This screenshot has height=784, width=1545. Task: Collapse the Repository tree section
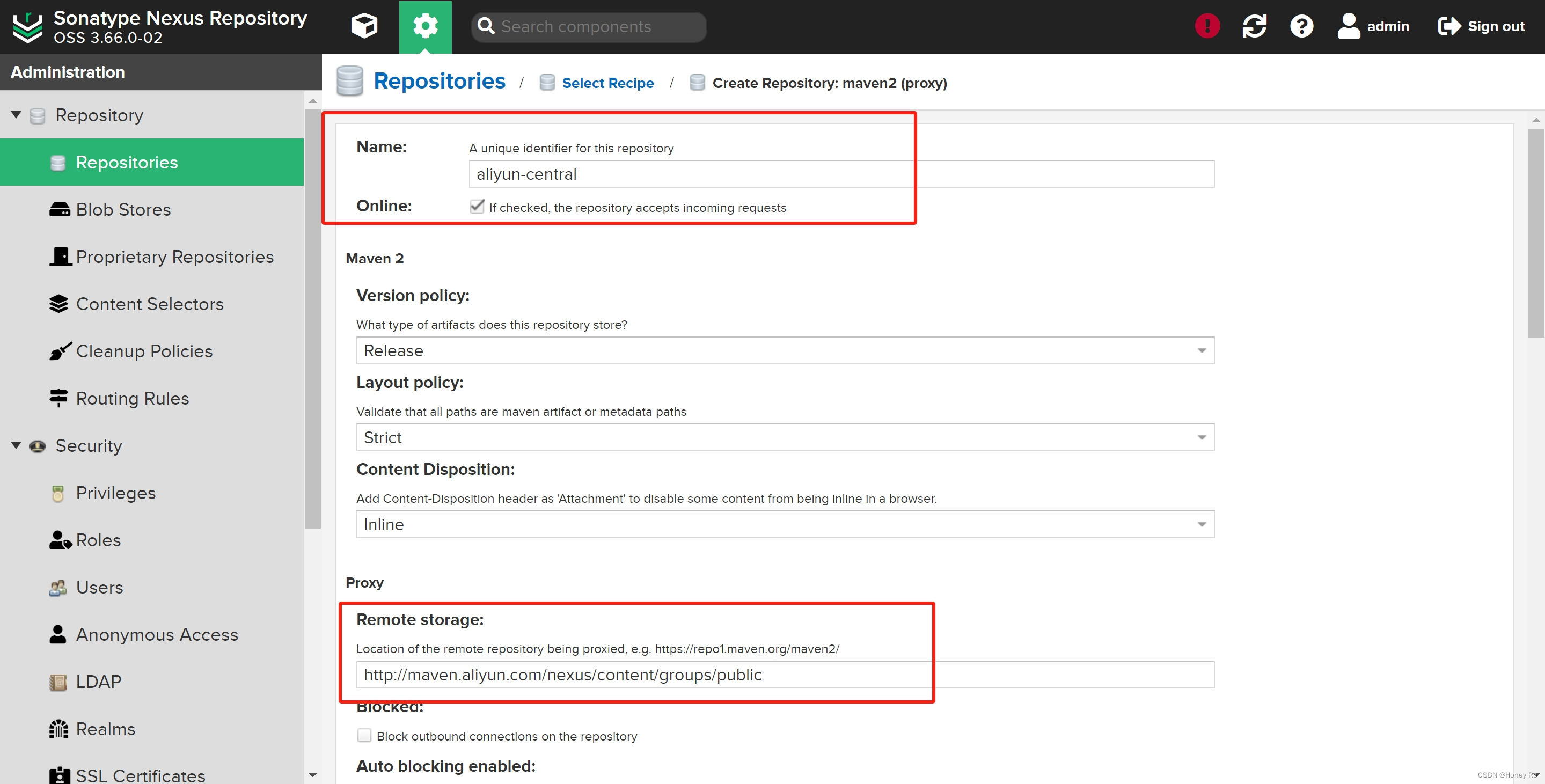[16, 115]
